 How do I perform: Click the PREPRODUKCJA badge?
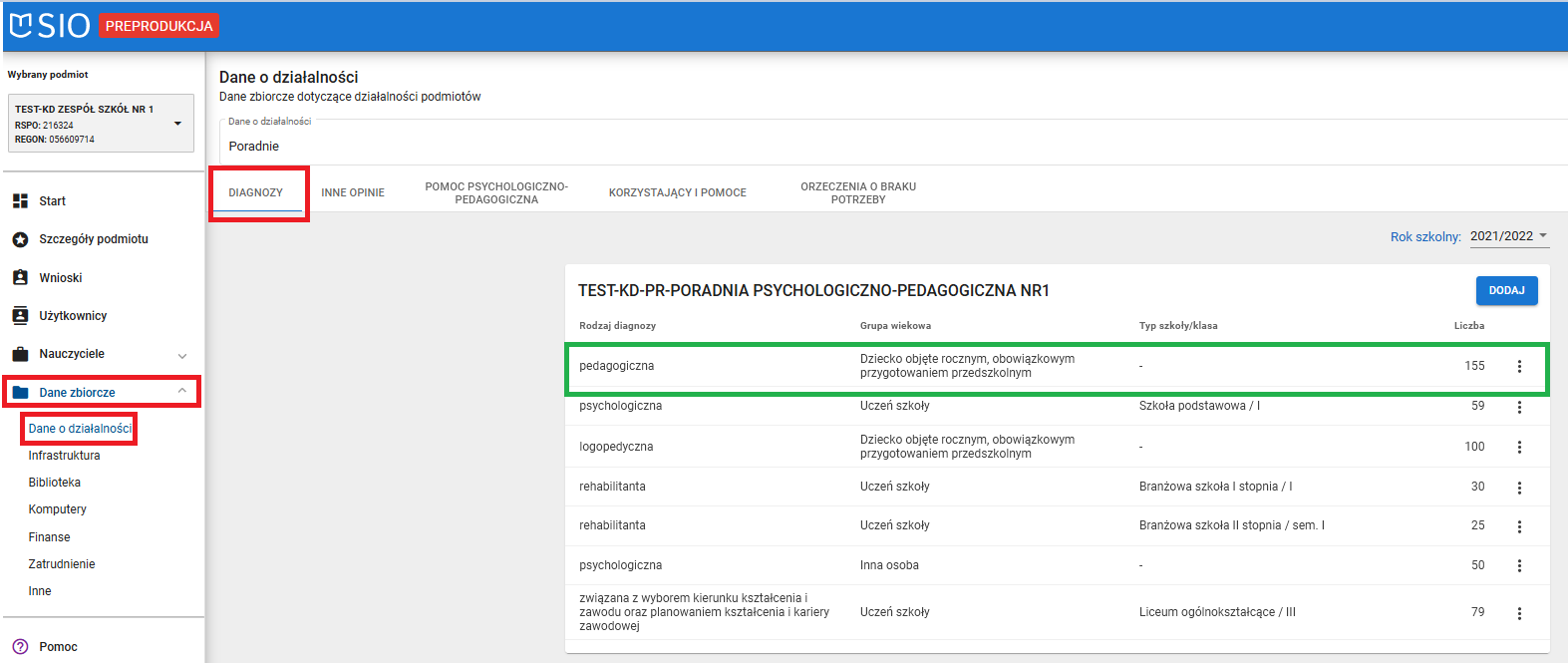pos(159,26)
